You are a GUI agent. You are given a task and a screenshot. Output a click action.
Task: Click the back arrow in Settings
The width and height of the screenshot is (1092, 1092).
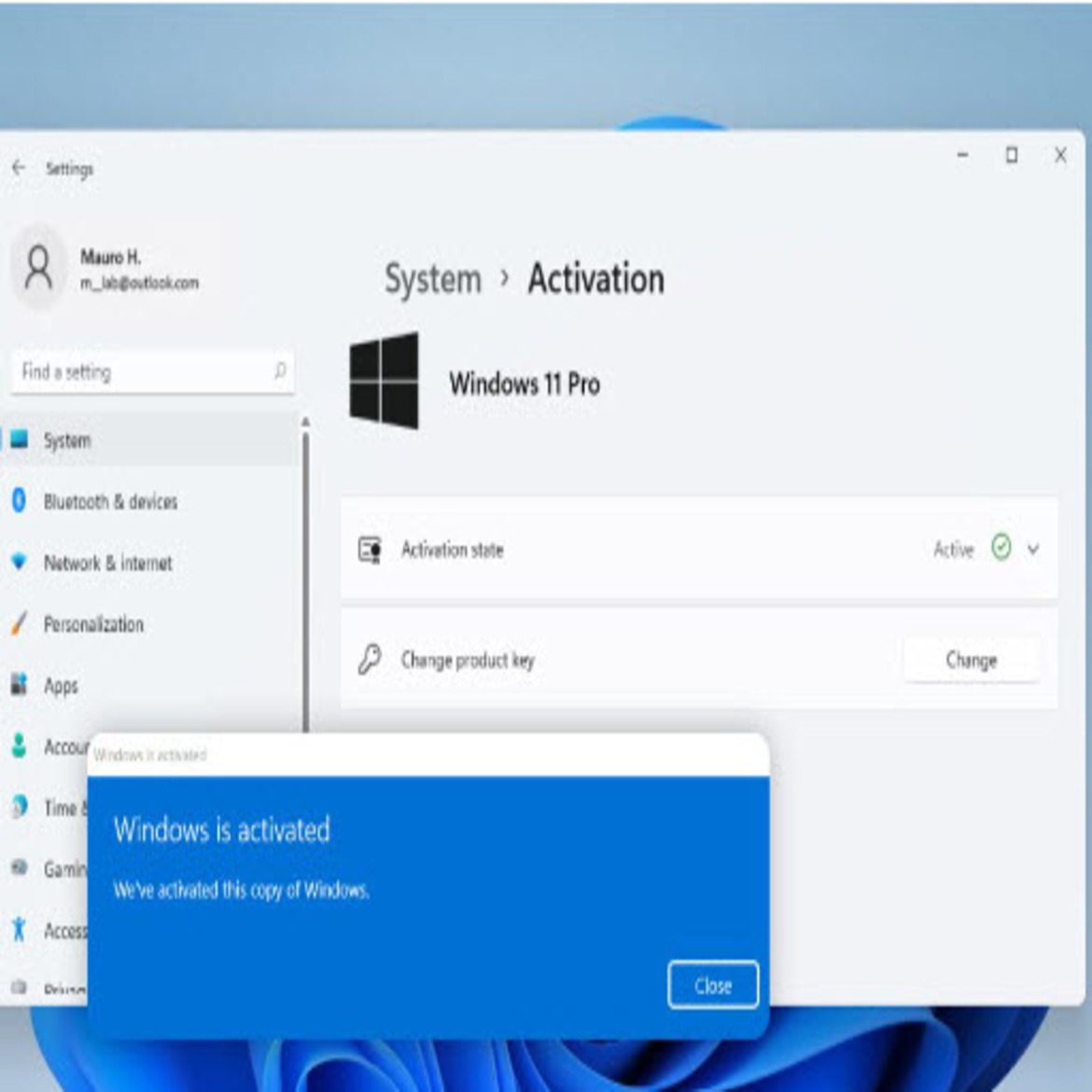[x=19, y=168]
